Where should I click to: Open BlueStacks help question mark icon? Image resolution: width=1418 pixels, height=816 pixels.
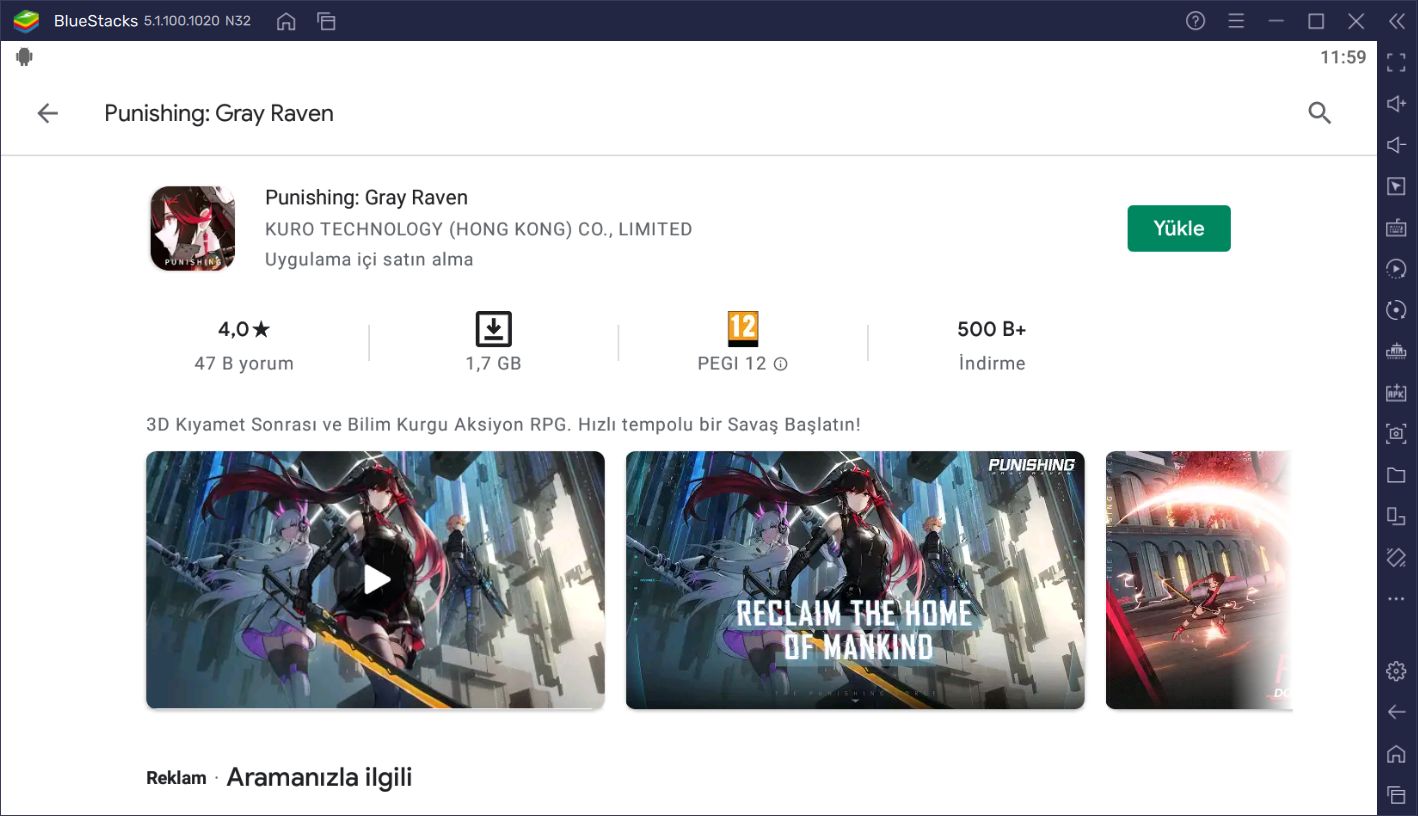tap(1195, 21)
